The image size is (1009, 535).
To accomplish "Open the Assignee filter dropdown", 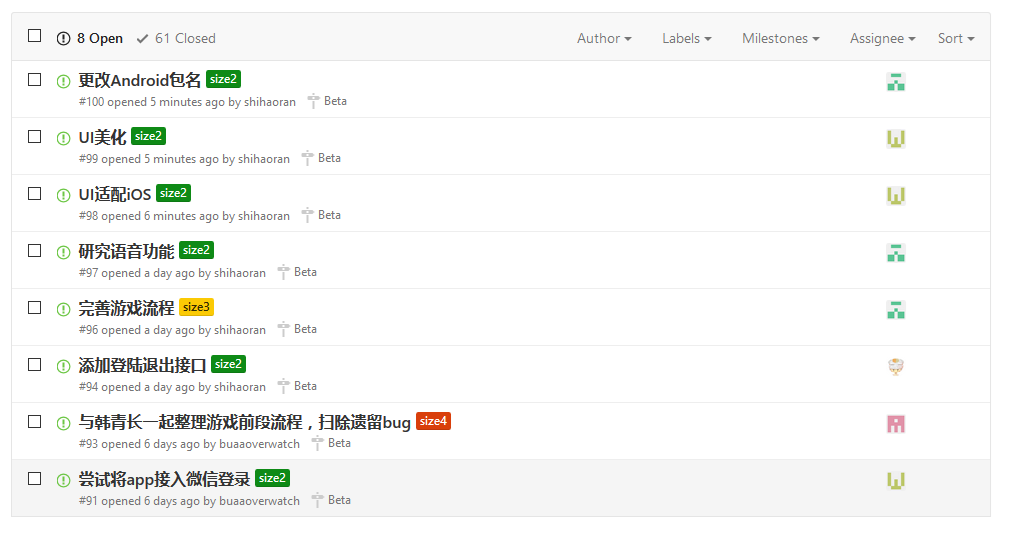I will pos(882,39).
